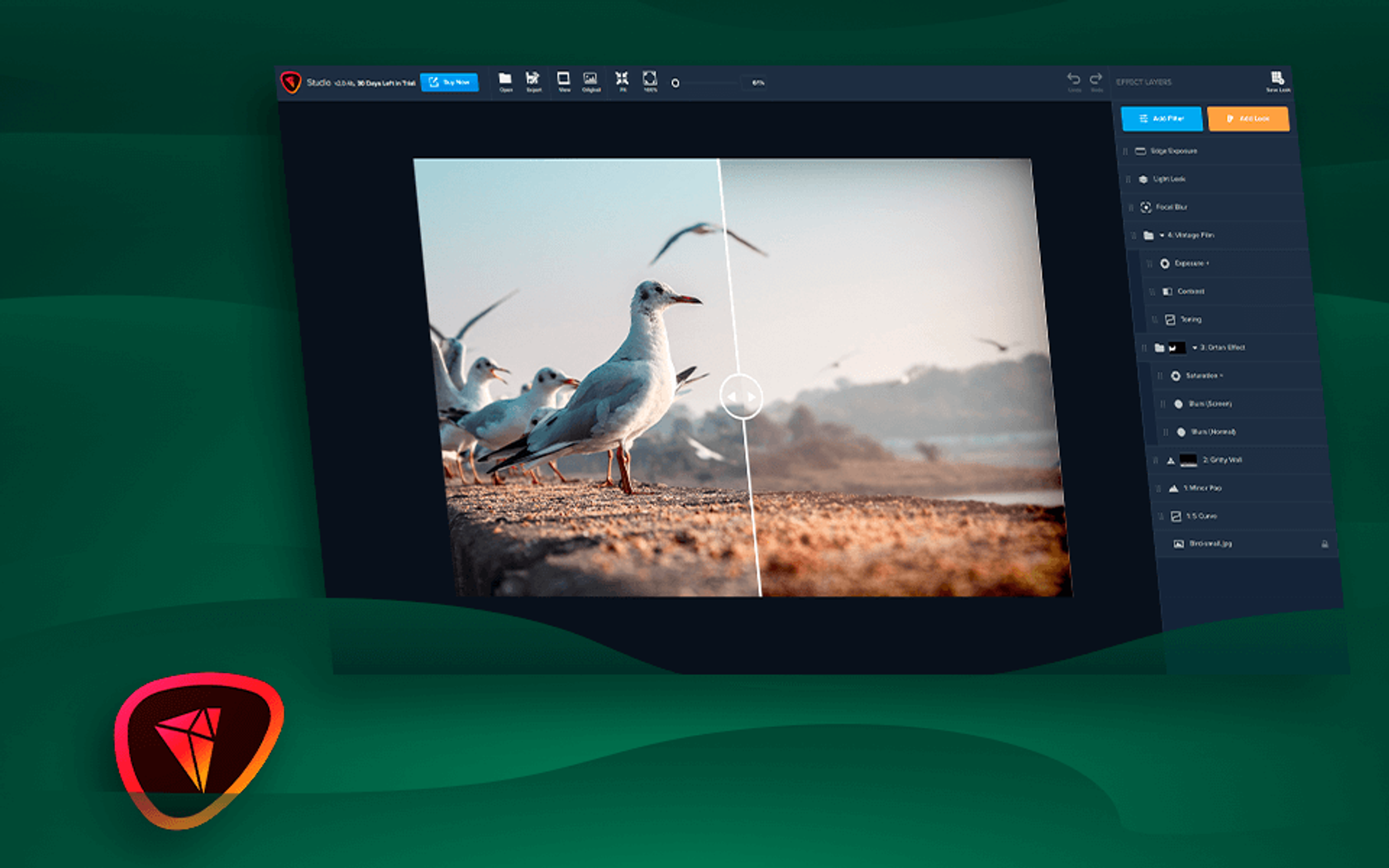Viewport: 1389px width, 868px height.
Task: Toggle the Contrast adjustment in Vintage Film
Action: [1168, 292]
